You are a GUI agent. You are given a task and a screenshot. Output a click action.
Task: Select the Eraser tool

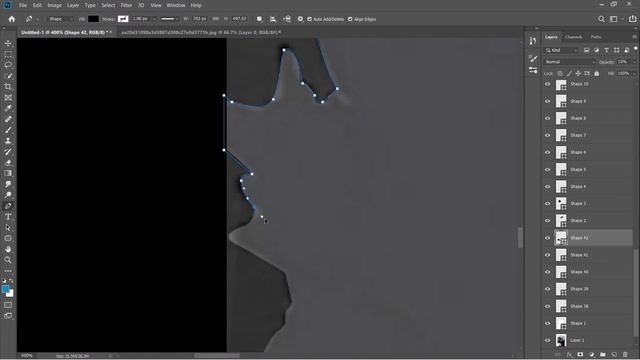[8, 162]
